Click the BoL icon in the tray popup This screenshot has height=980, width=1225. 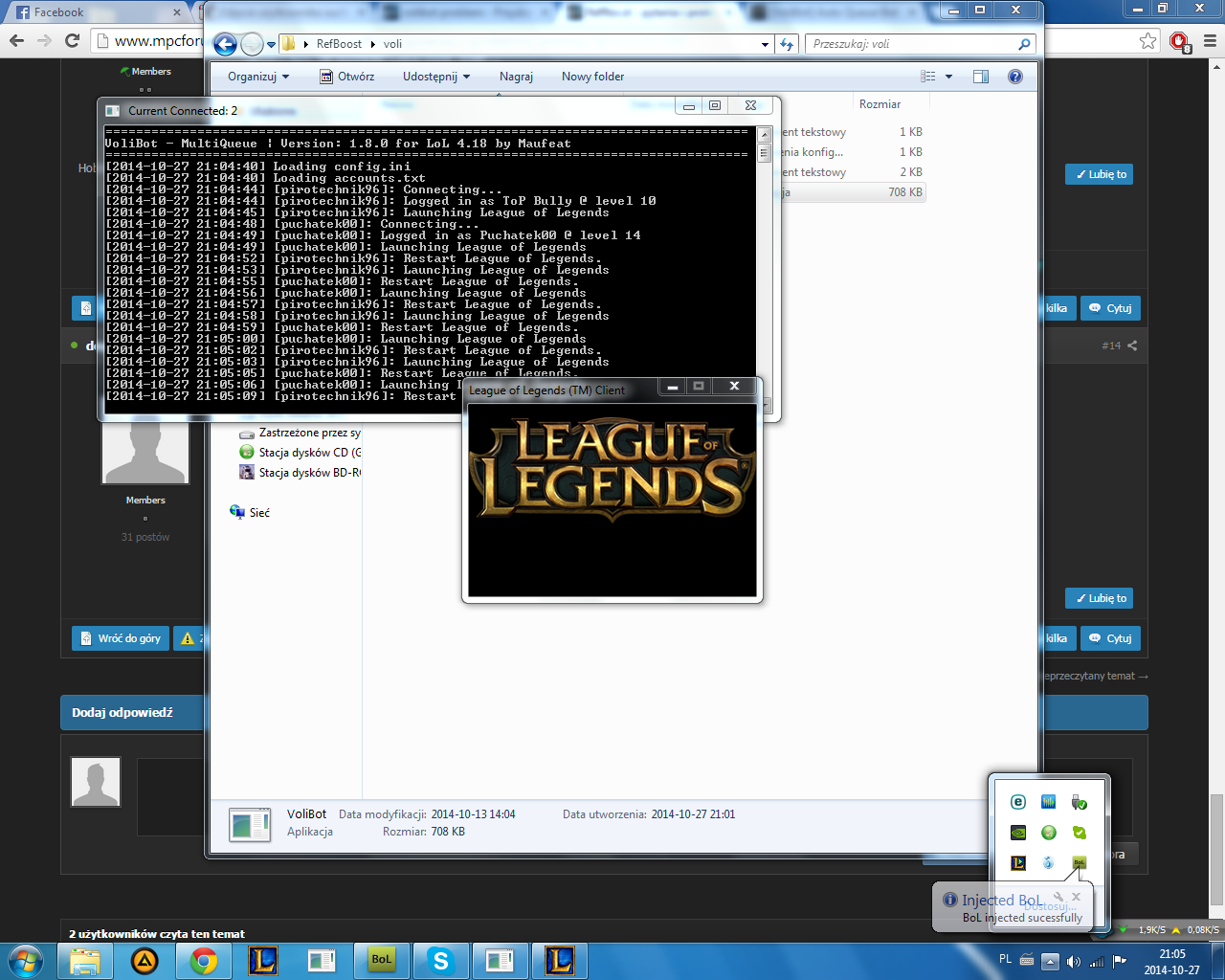1080,863
